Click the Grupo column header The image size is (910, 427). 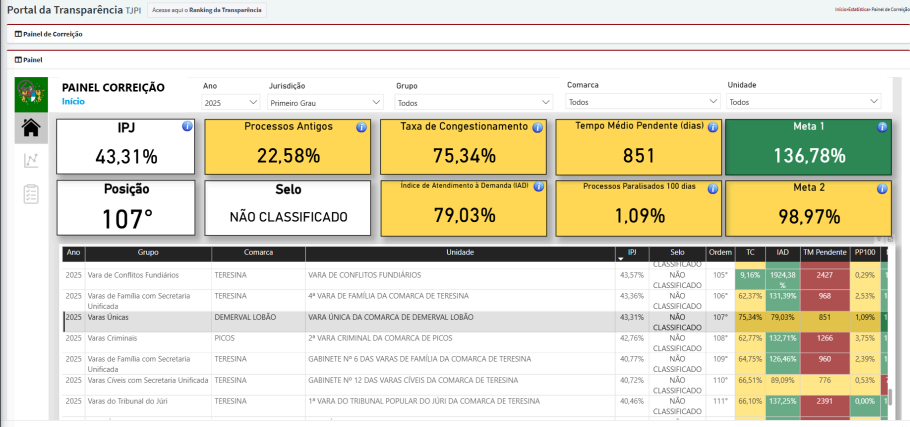point(148,253)
